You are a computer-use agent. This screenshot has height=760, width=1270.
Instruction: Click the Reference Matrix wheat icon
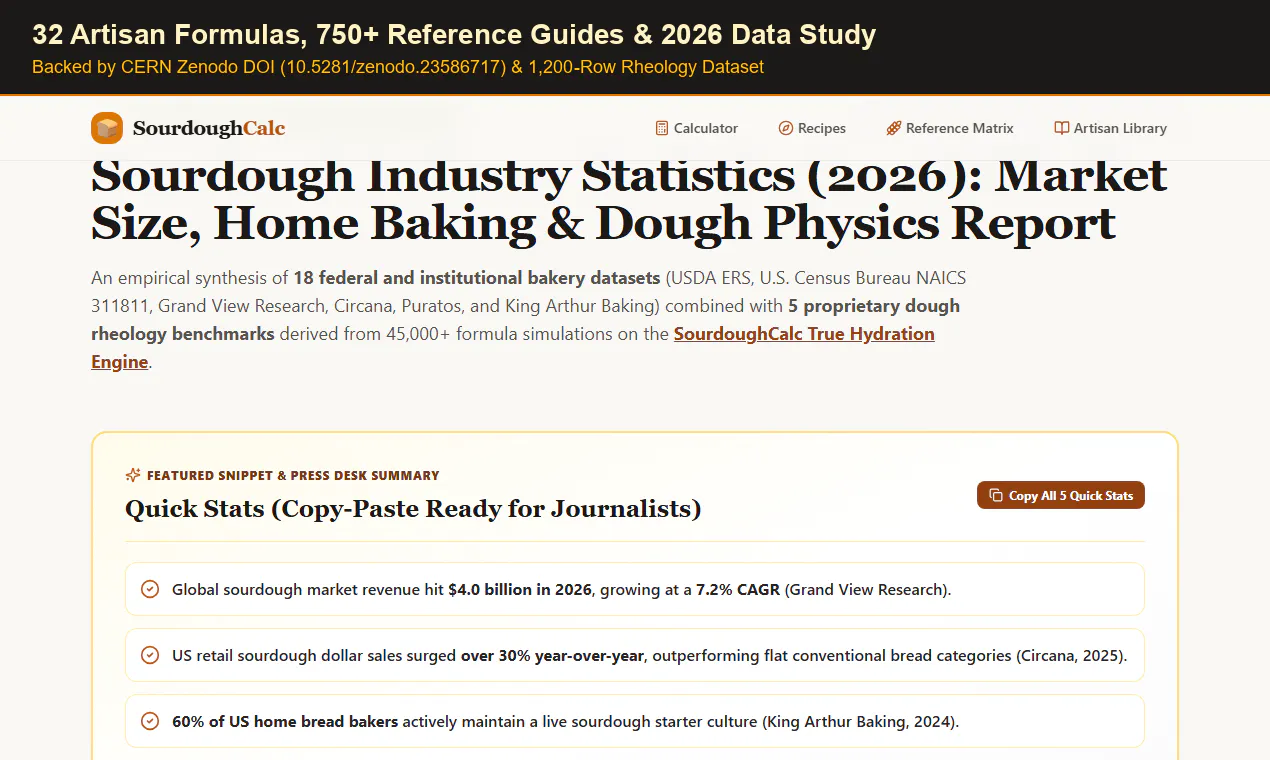[x=894, y=128]
